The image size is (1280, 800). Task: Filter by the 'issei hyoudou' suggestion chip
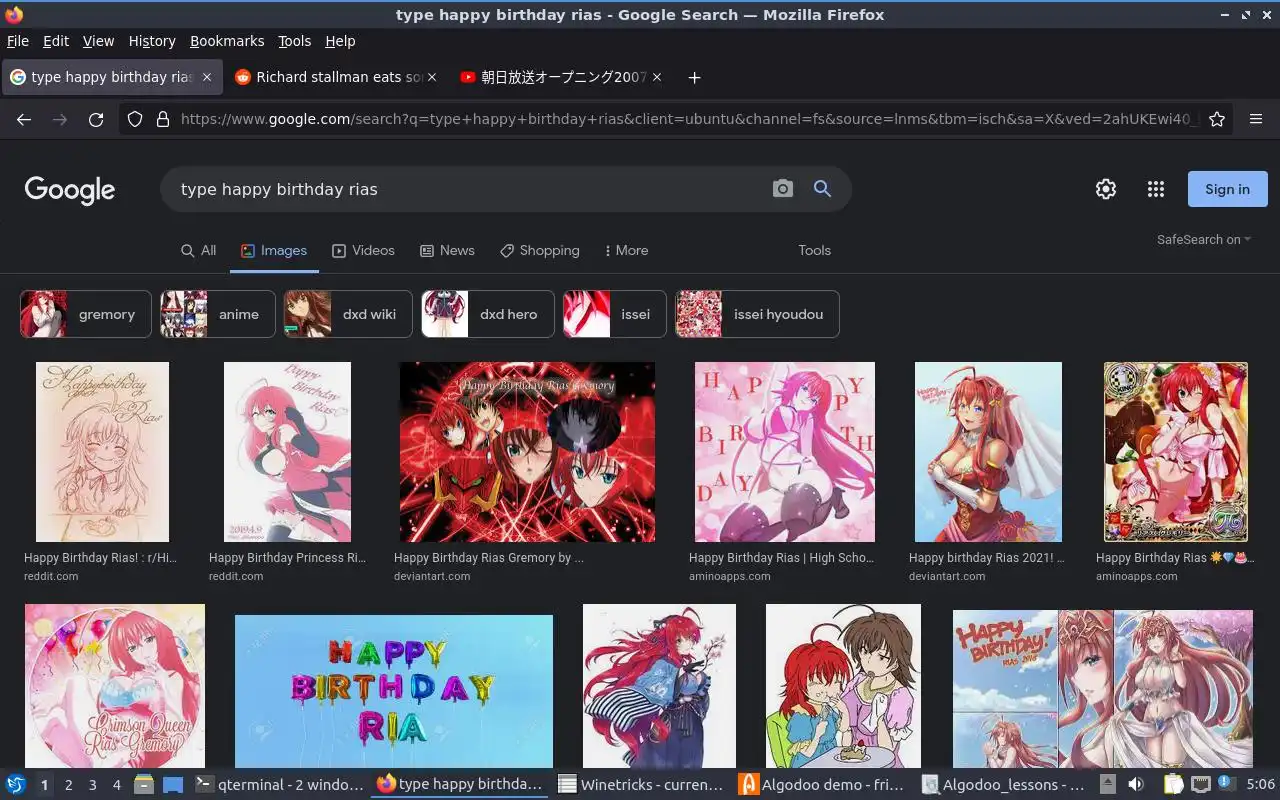(757, 314)
